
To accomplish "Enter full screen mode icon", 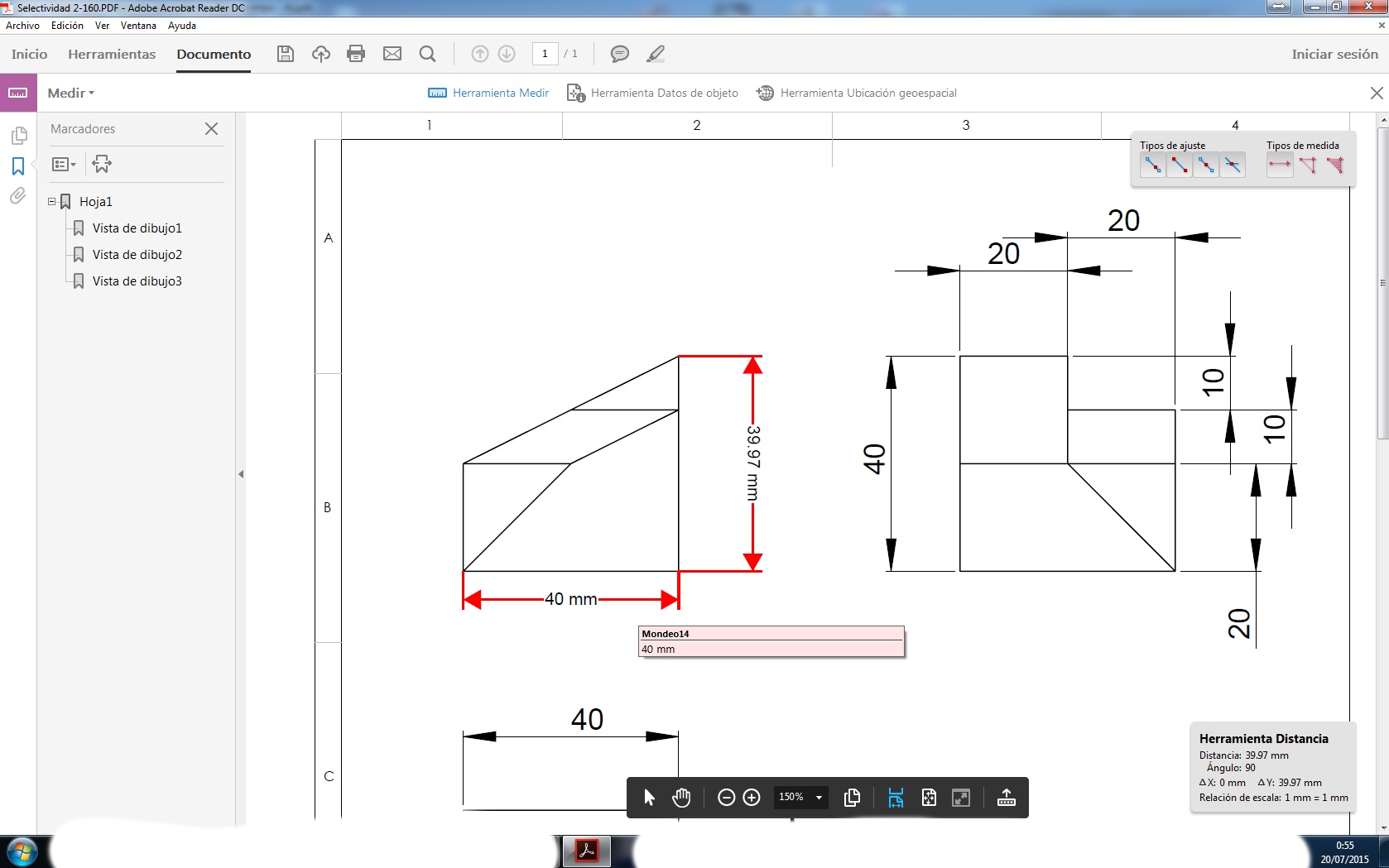I will [961, 797].
